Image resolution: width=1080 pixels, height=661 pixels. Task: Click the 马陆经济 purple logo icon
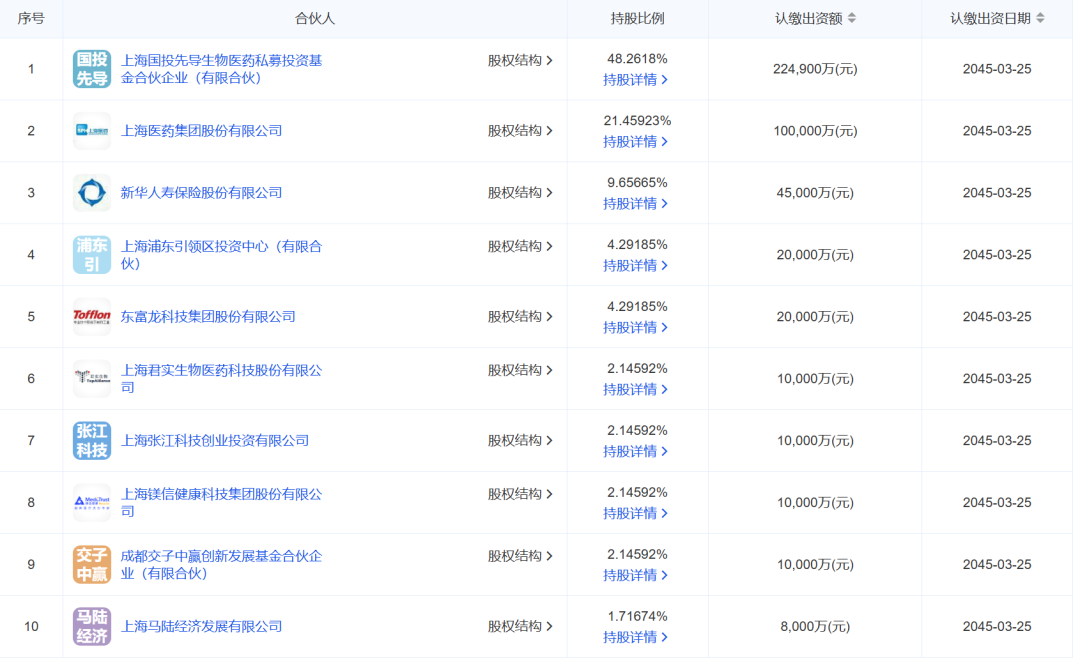[x=92, y=627]
